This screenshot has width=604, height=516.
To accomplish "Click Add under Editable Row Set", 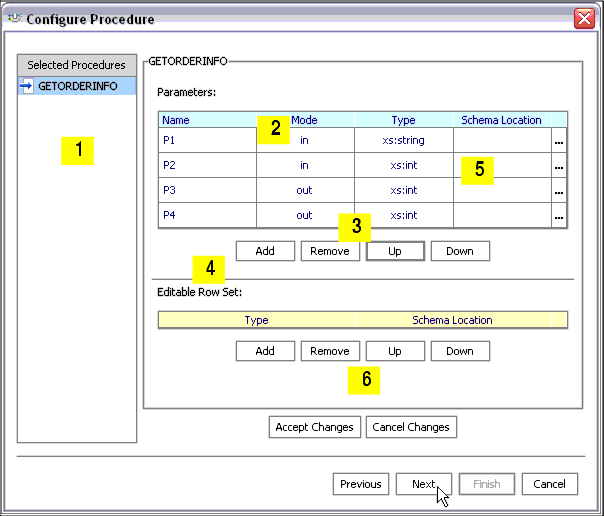I will click(x=265, y=351).
